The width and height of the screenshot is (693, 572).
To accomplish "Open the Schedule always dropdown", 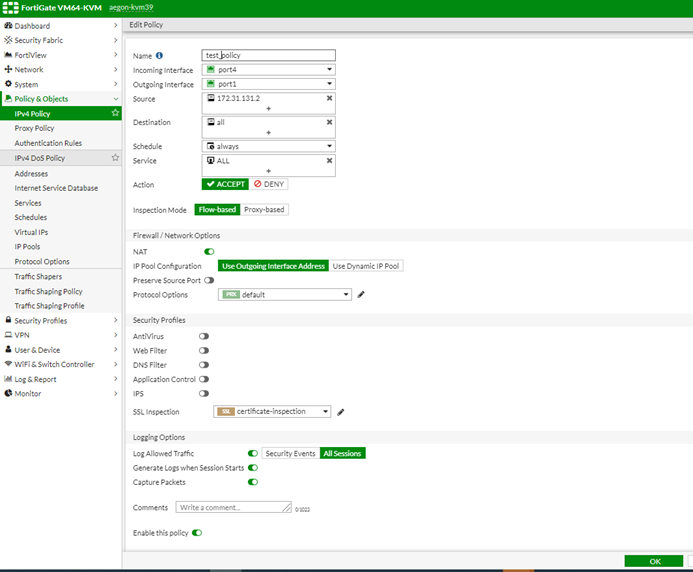I will click(x=269, y=146).
